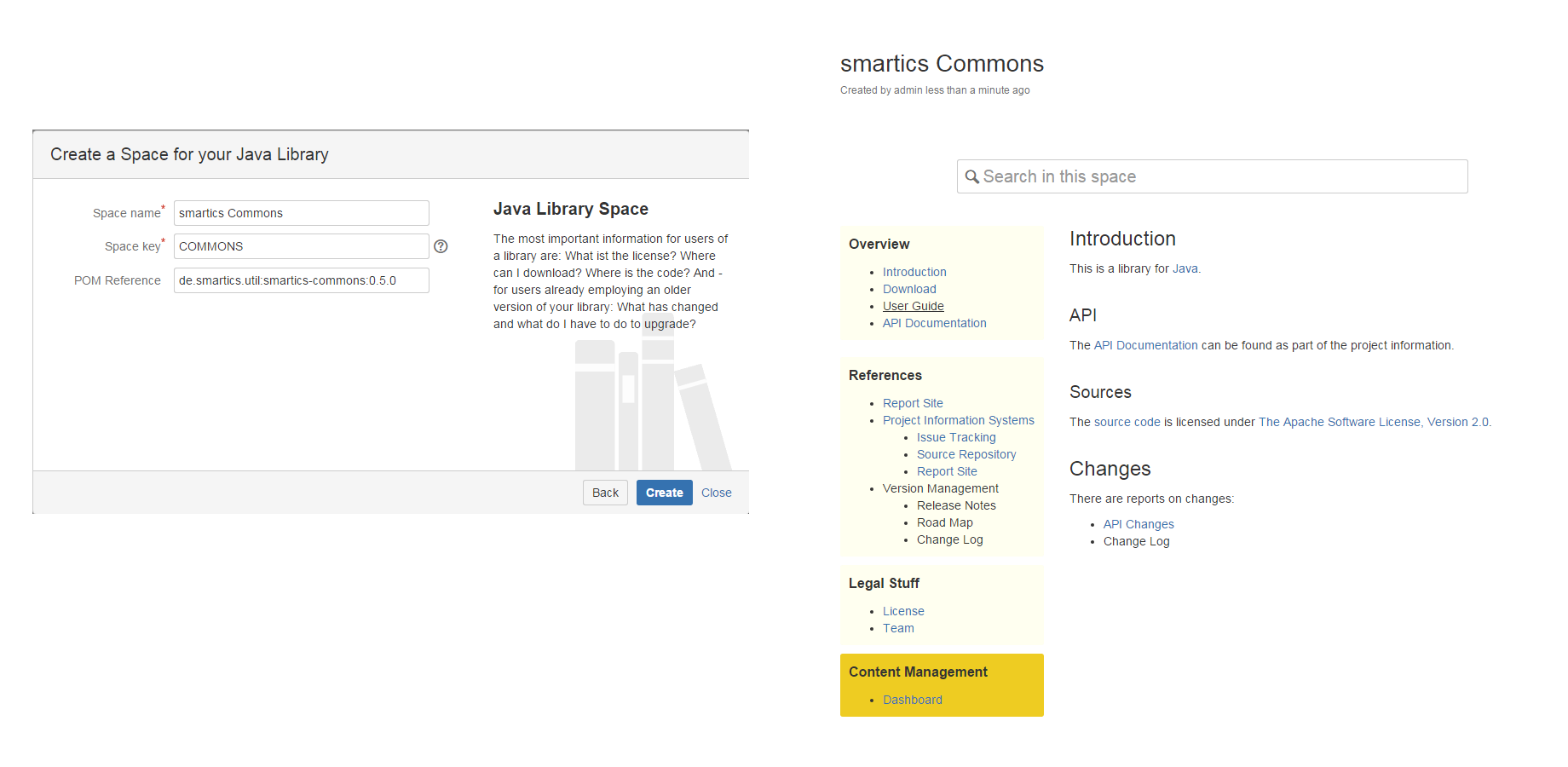Open Team page in Legal Stuff
The image size is (1568, 767).
pyautogui.click(x=898, y=628)
